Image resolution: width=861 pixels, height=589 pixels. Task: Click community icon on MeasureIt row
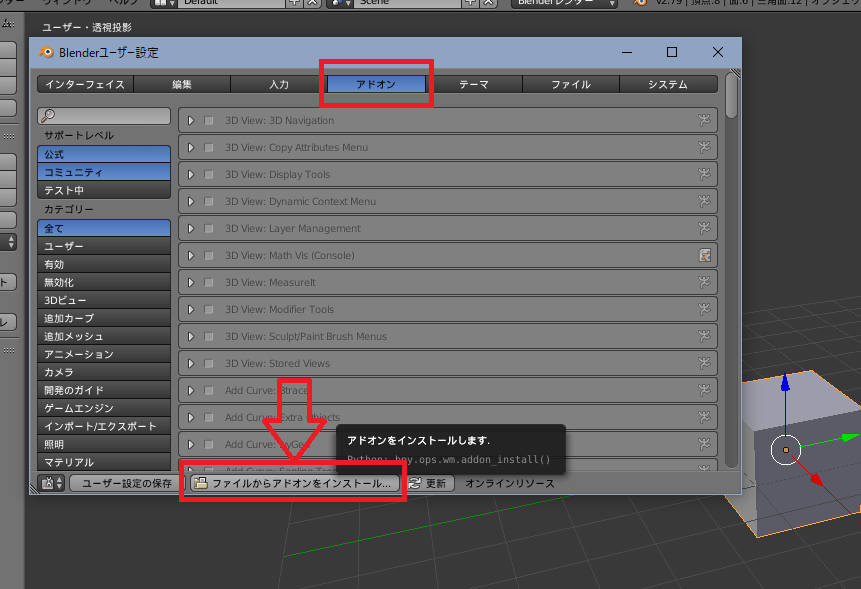point(705,282)
